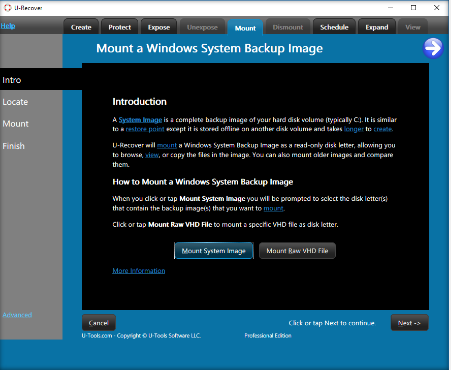
Task: Click the Cancel button
Action: (99, 323)
